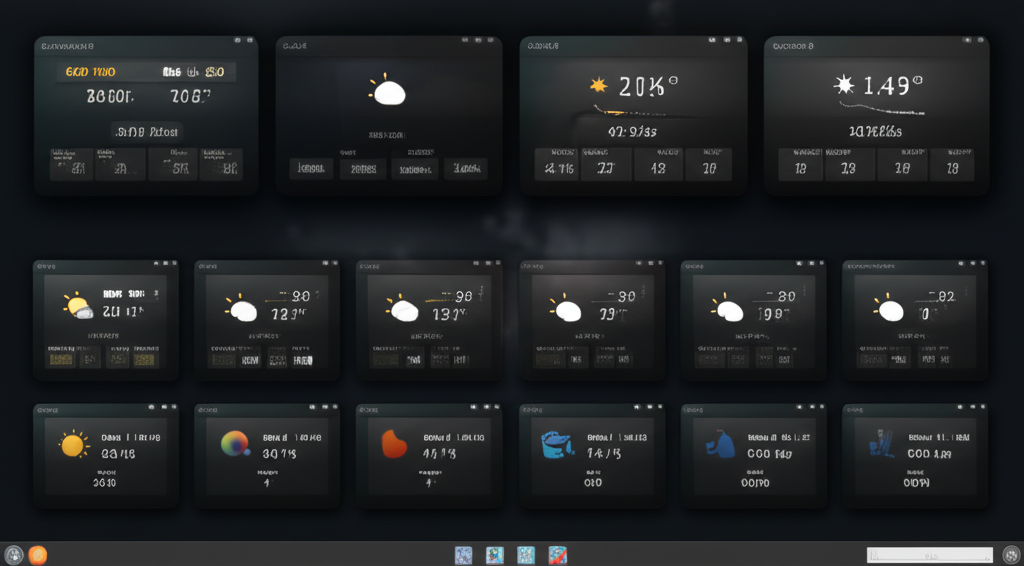Click the orange sun icon beside 20K°

coord(598,85)
